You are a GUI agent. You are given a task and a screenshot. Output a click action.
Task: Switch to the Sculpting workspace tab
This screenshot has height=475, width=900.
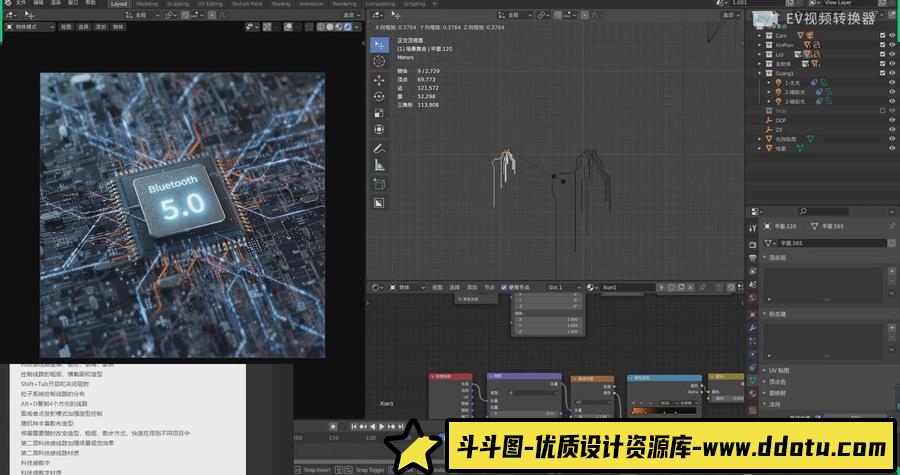[x=177, y=3]
